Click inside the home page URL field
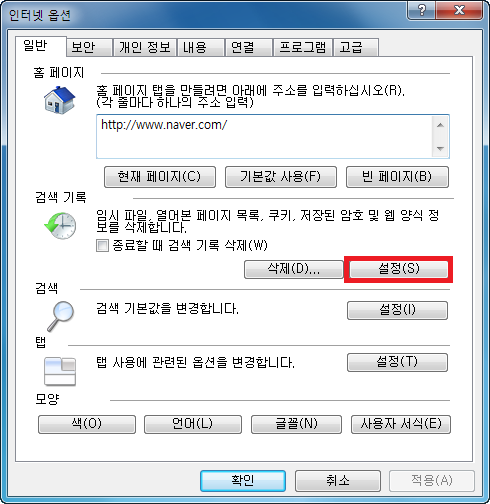 coord(264,136)
